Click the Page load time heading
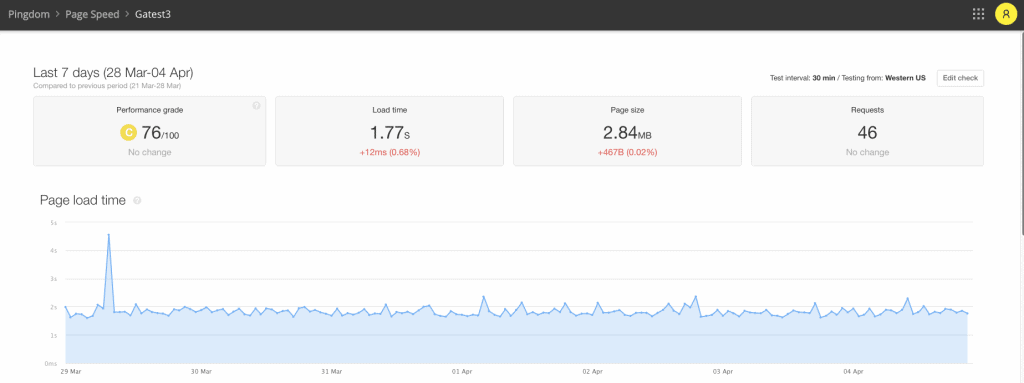Viewport: 1024px width, 383px height. click(x=82, y=201)
